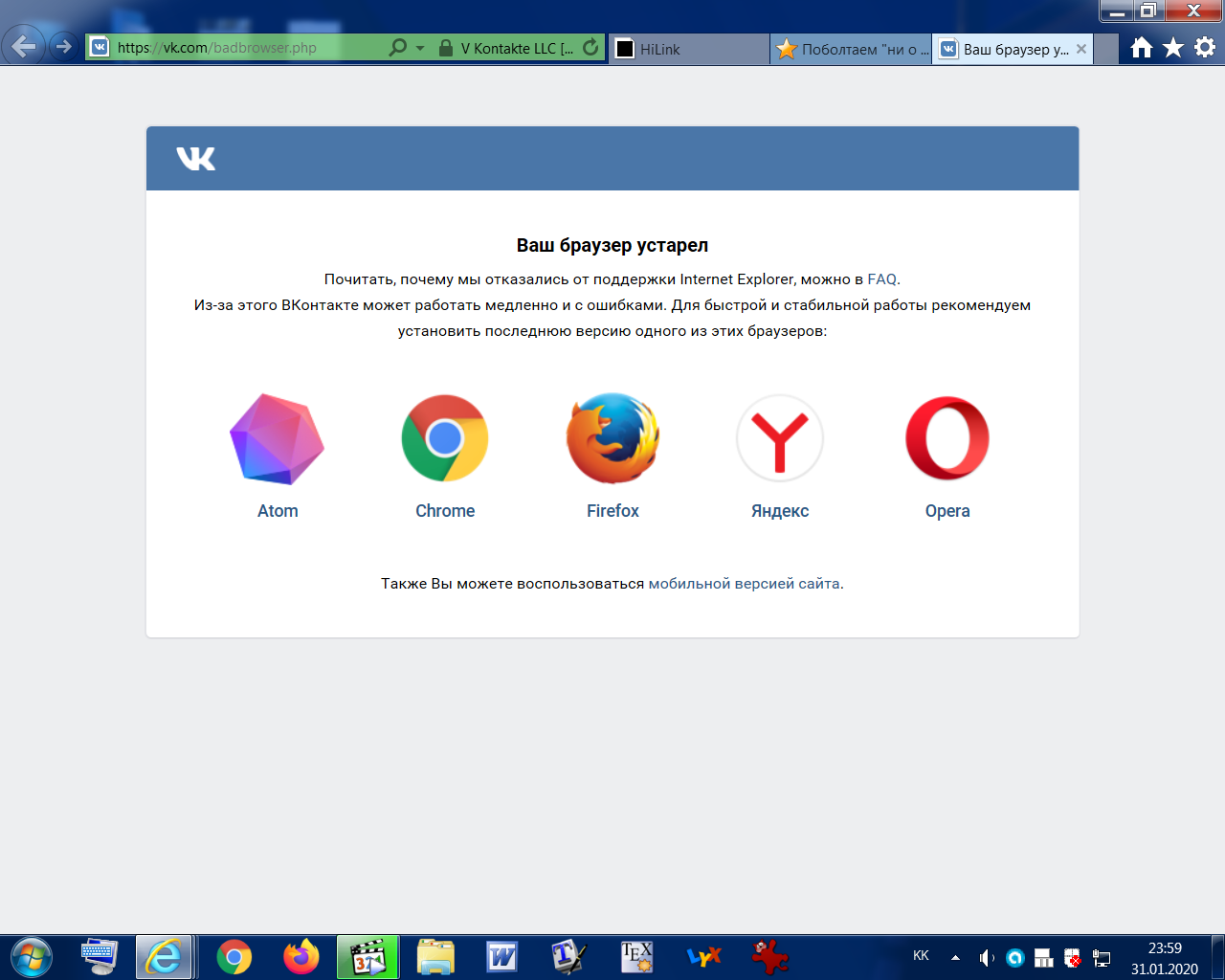Click the KK language indicator
1225x980 pixels.
921,955
